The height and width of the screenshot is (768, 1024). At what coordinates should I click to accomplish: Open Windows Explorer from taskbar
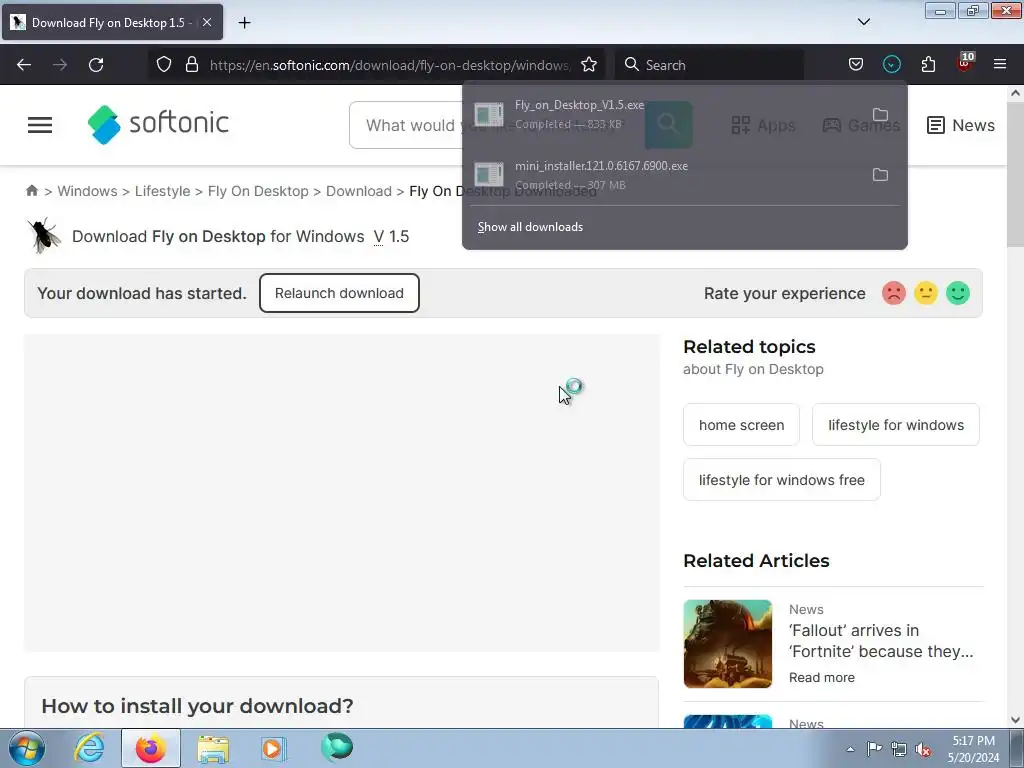coord(213,748)
